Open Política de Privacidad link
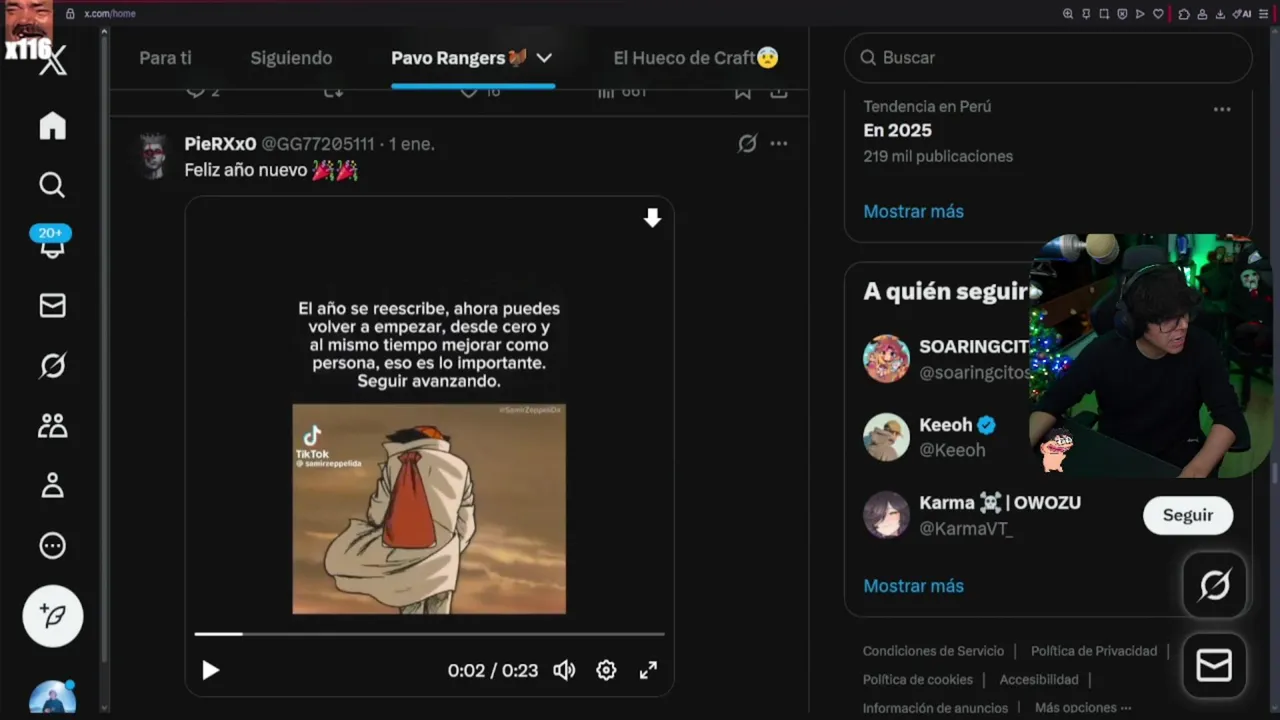 [x=1094, y=651]
